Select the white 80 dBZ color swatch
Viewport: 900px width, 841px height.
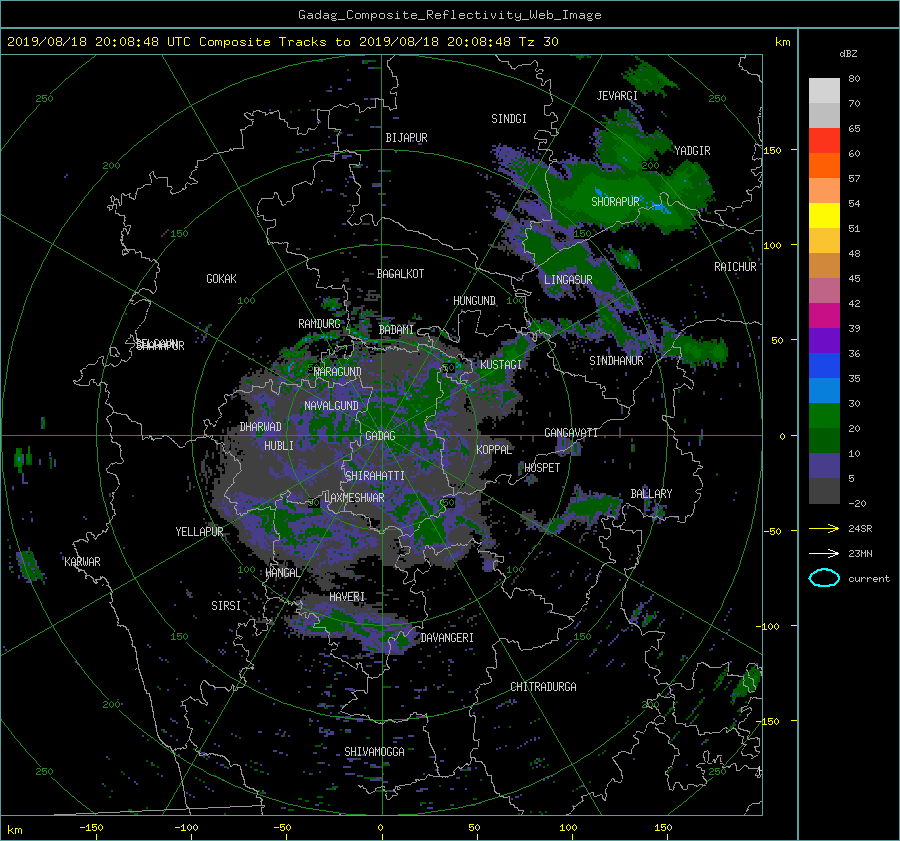[824, 90]
